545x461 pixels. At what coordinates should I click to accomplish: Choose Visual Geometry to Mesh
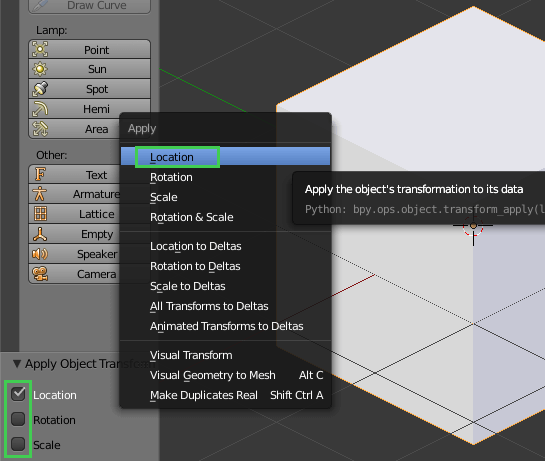225,375
